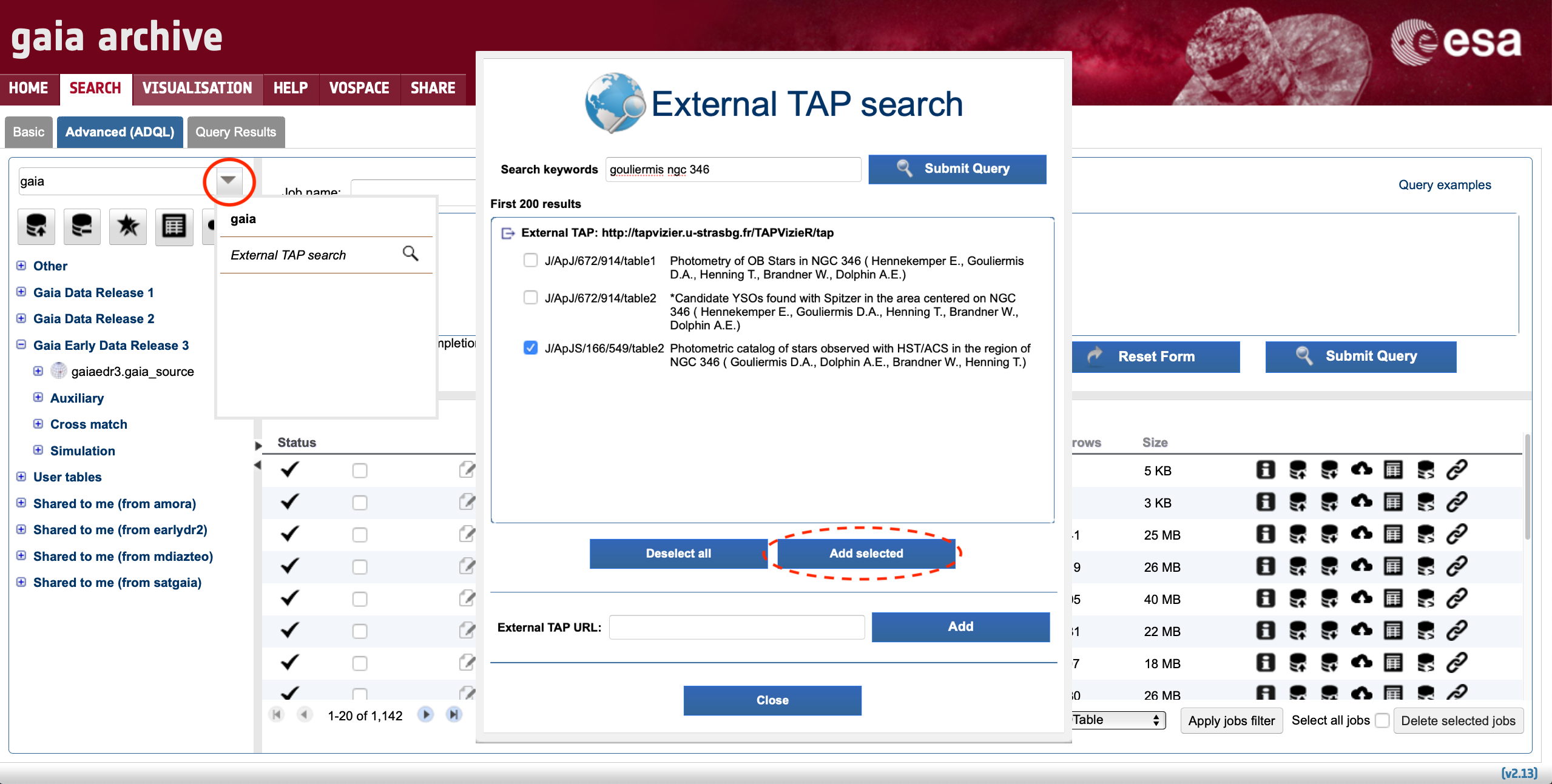Click the star cross-match toolbar icon

(x=128, y=227)
